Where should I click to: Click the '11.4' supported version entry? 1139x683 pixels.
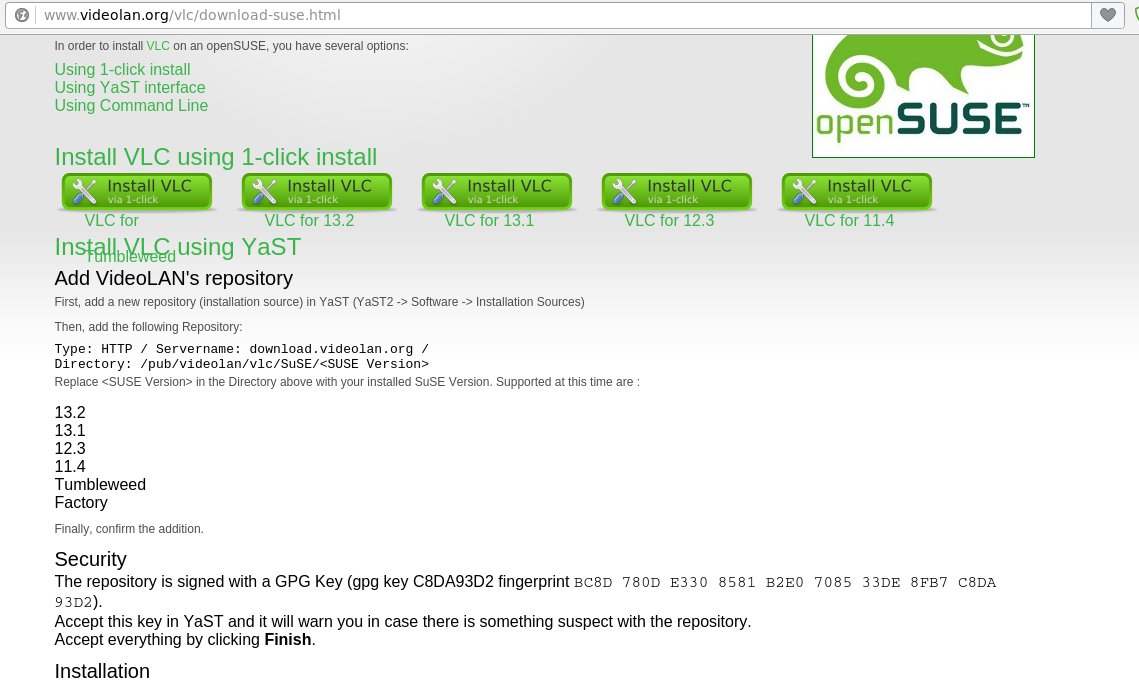[x=70, y=466]
